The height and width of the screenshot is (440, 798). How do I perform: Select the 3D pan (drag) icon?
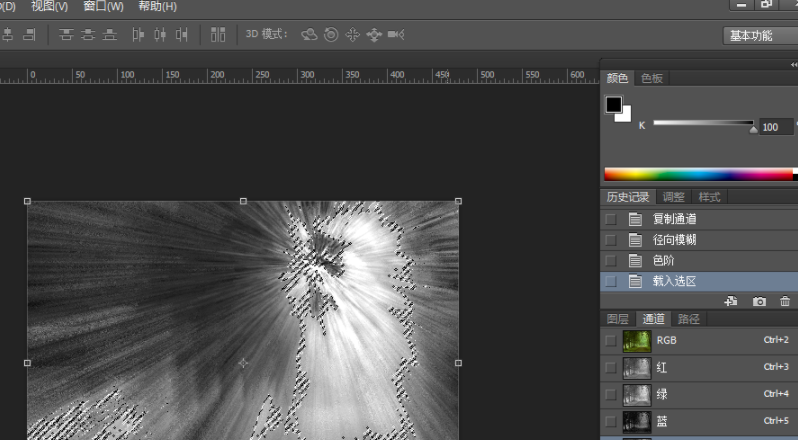point(352,35)
